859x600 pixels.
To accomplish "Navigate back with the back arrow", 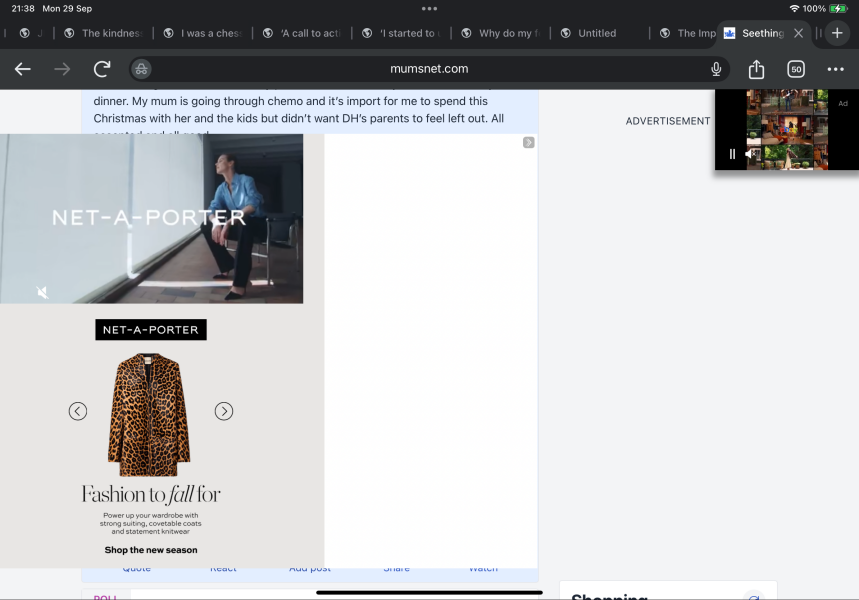I will [22, 69].
